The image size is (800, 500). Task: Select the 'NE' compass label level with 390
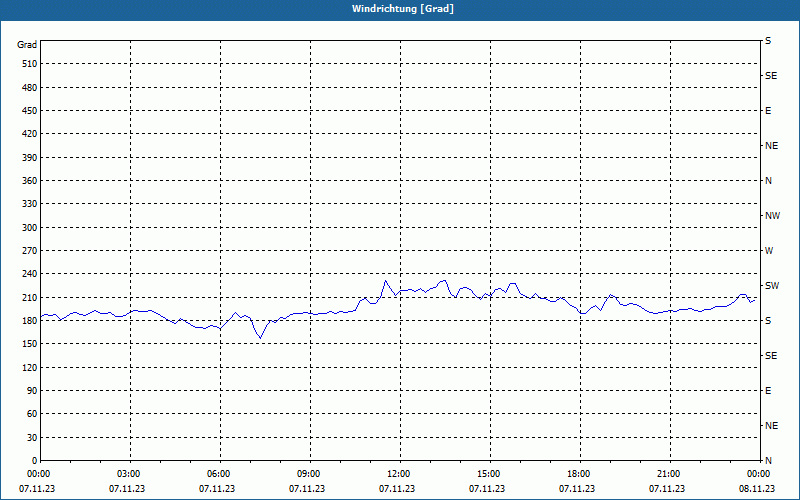coord(771,146)
